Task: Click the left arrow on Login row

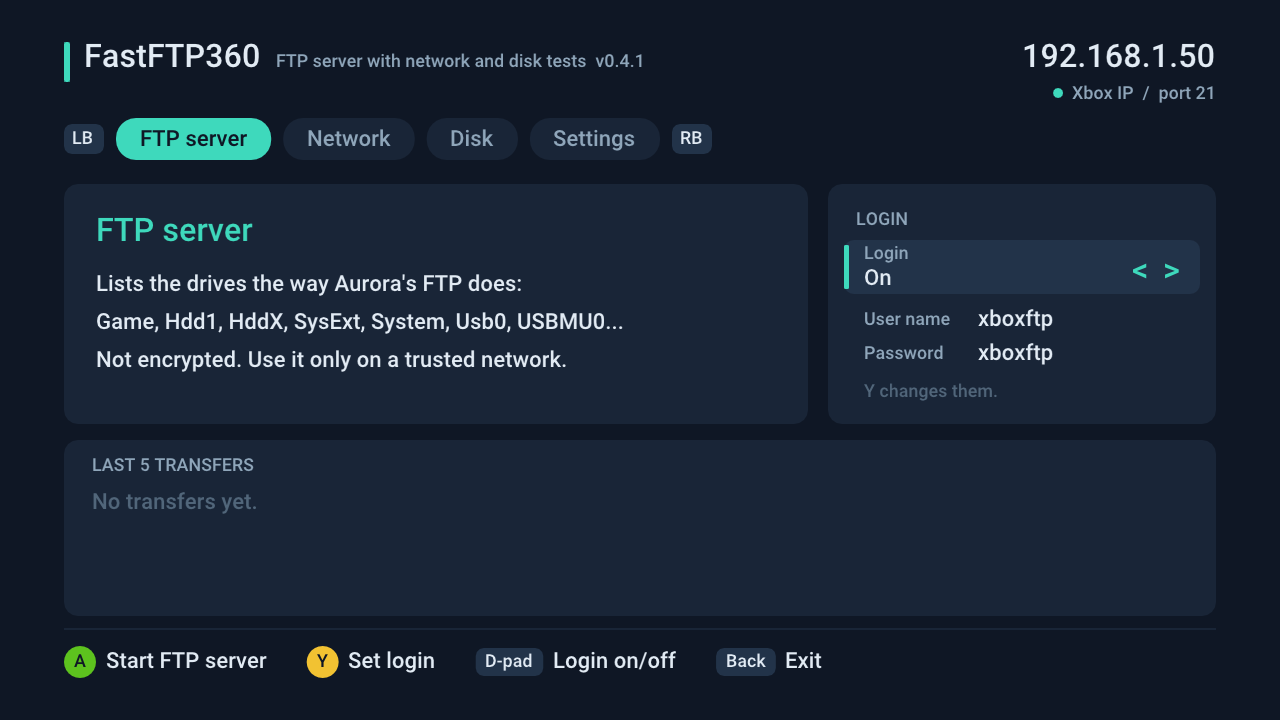Action: 1139,271
